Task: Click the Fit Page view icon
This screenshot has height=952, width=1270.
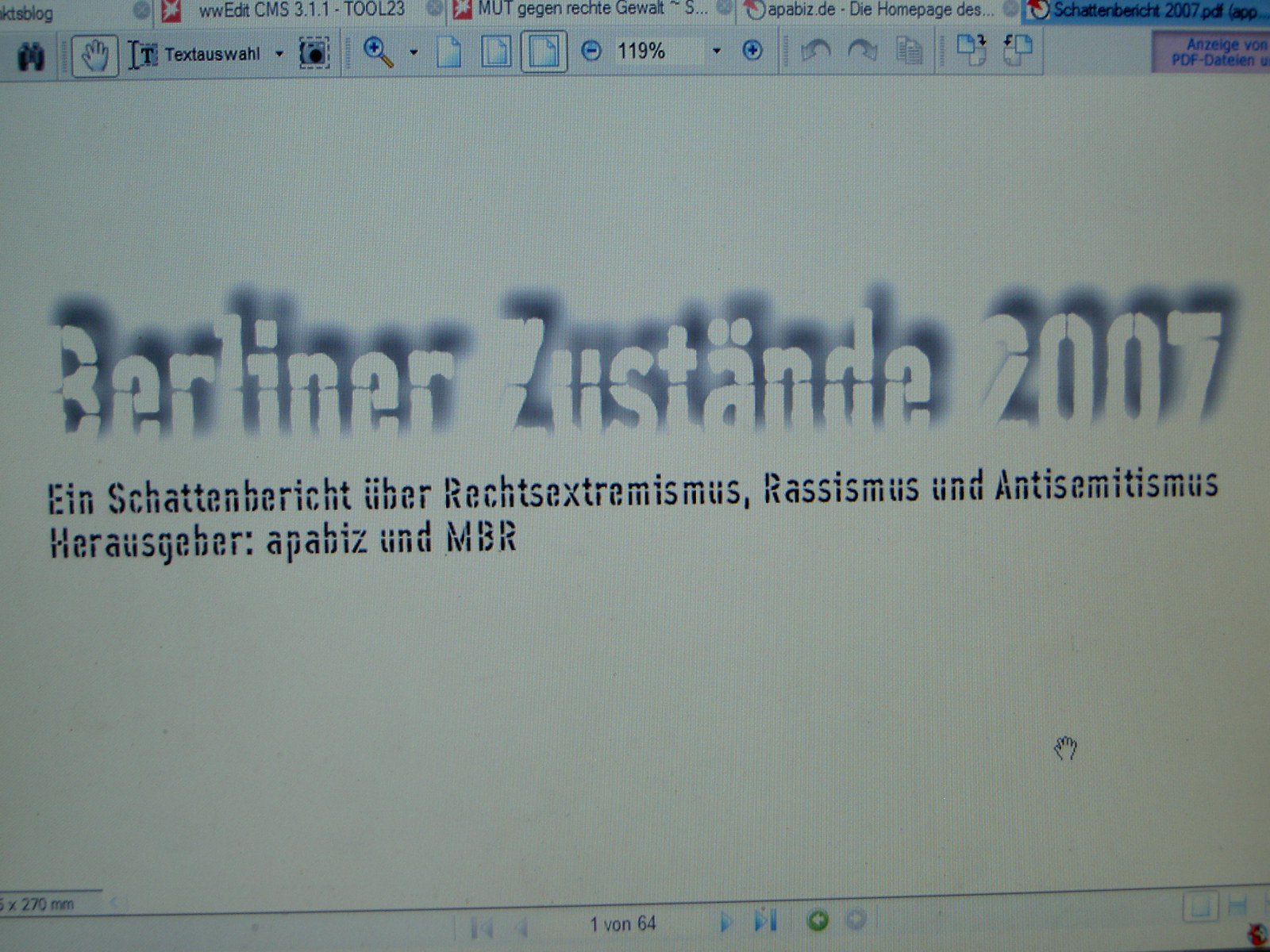Action: (x=497, y=52)
